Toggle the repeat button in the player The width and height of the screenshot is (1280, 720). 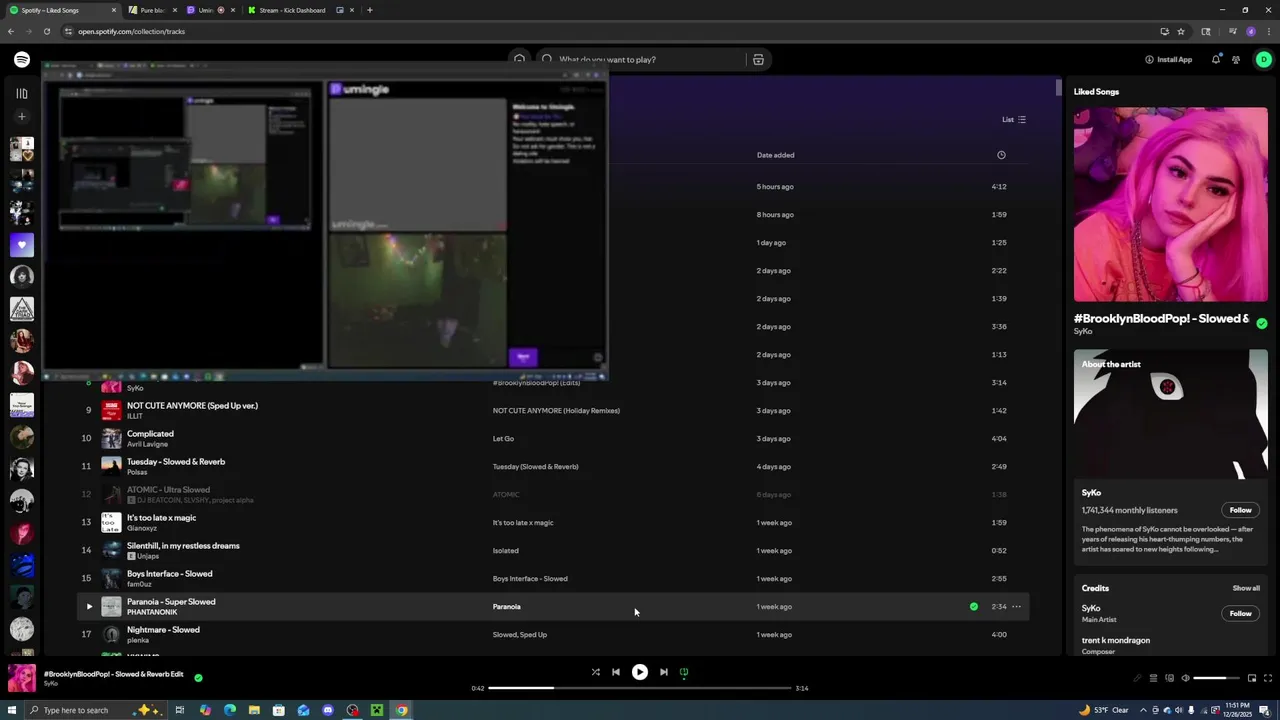[684, 672]
